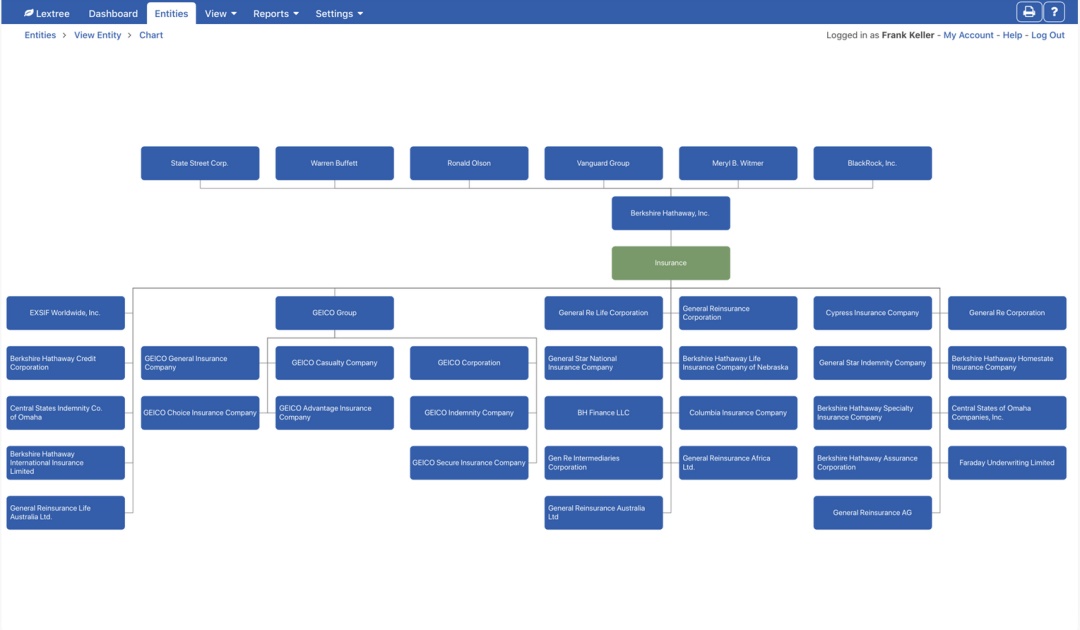This screenshot has width=1080, height=630.
Task: Open the GEICO Group node
Action: [x=334, y=313]
